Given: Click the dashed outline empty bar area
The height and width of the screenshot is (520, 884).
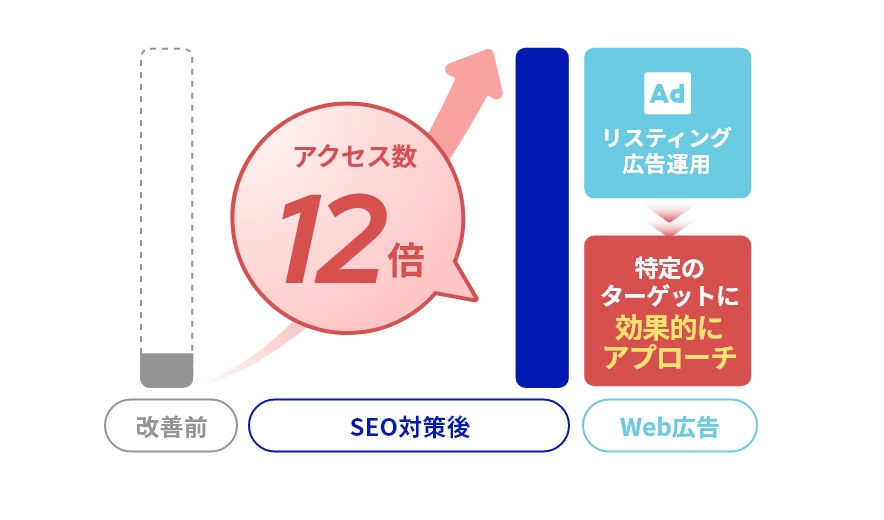Looking at the screenshot, I should tap(166, 201).
